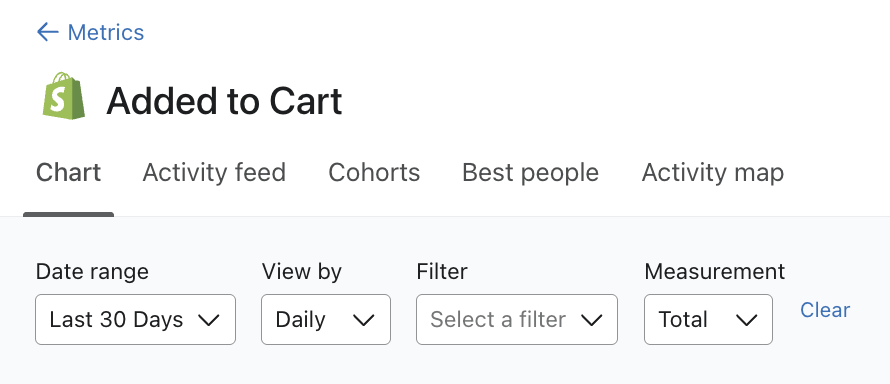
Task: Click the Measurement label text
Action: 715,272
